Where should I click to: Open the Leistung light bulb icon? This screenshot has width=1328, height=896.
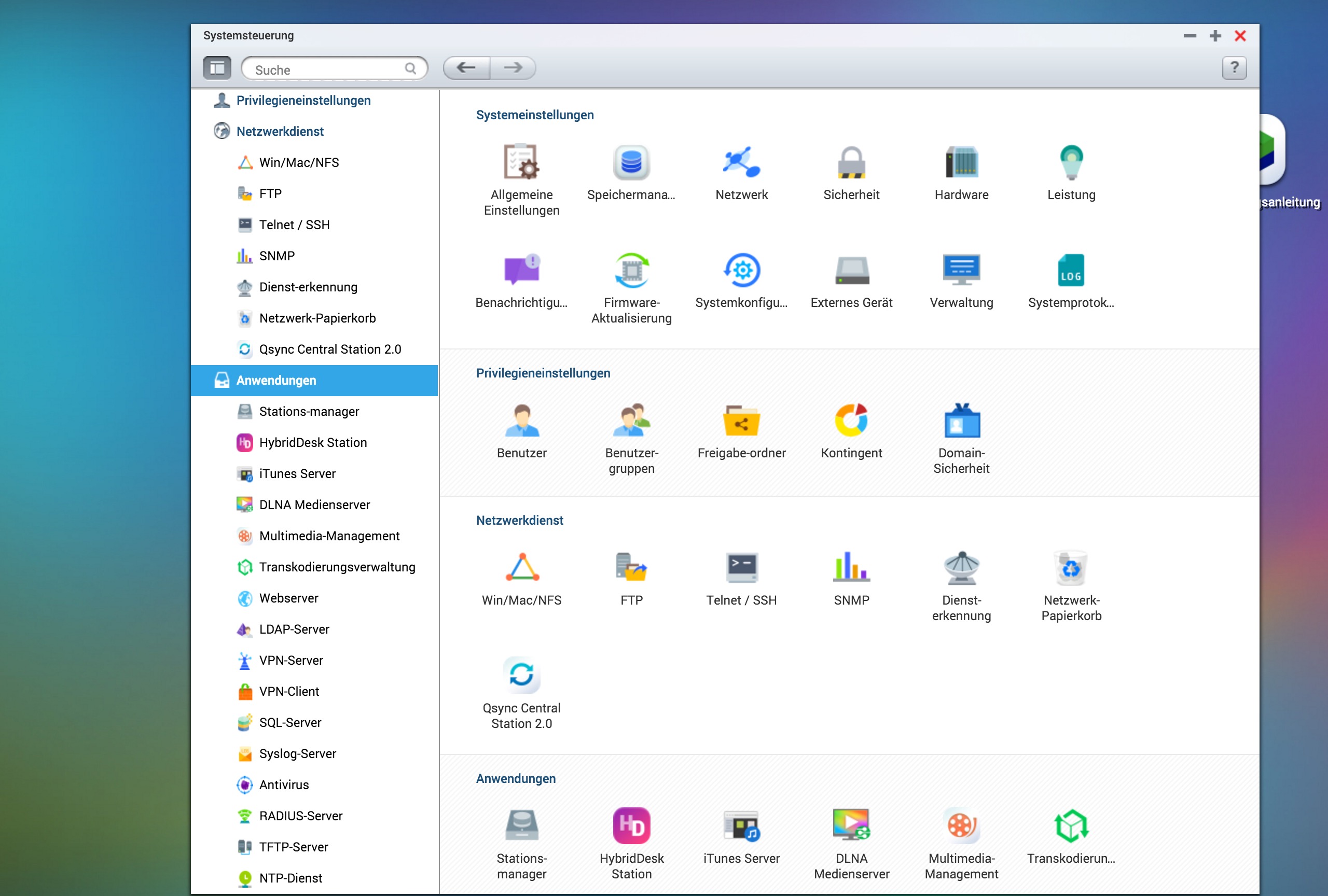pyautogui.click(x=1071, y=162)
